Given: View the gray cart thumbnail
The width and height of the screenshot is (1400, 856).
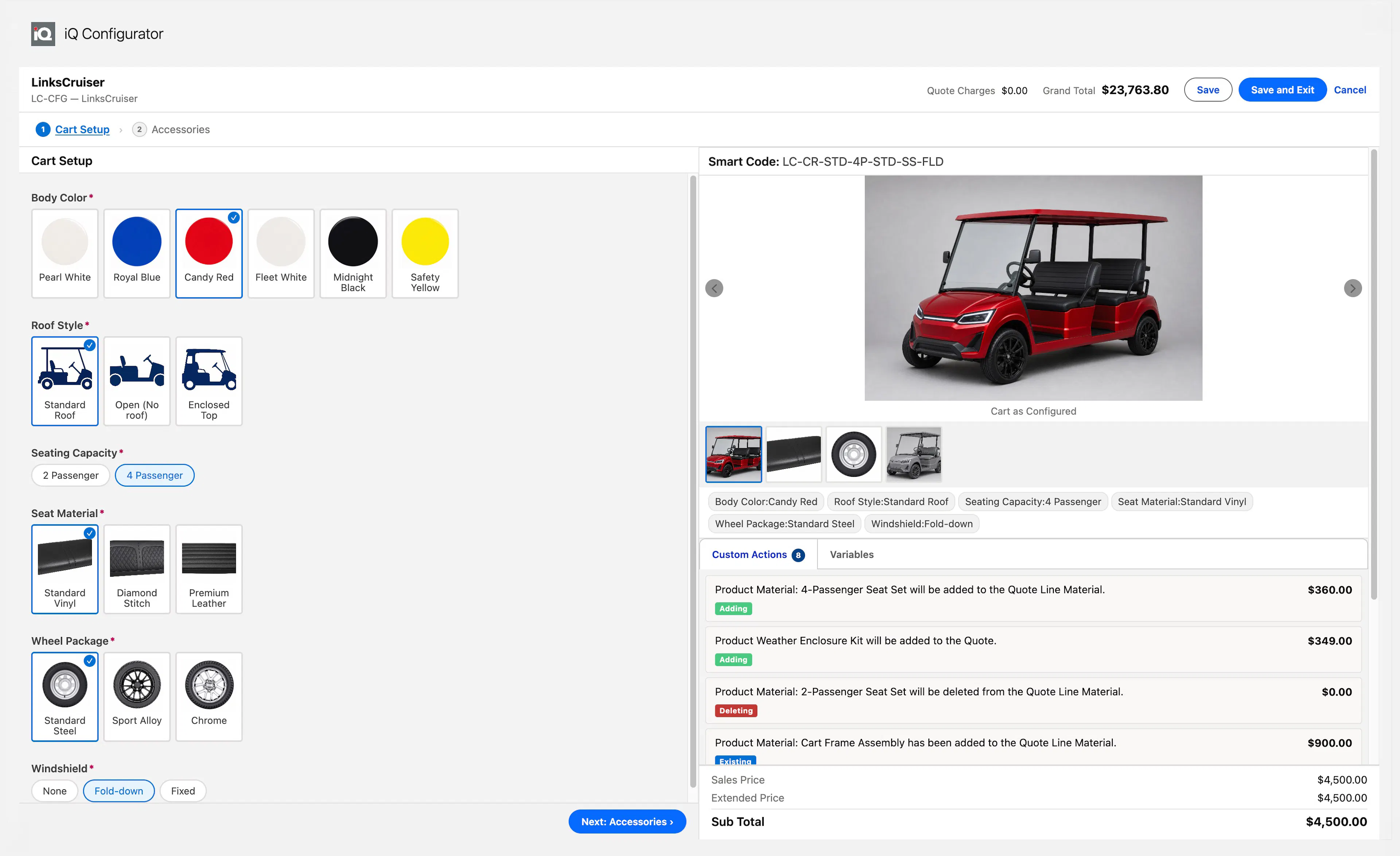Looking at the screenshot, I should click(914, 454).
